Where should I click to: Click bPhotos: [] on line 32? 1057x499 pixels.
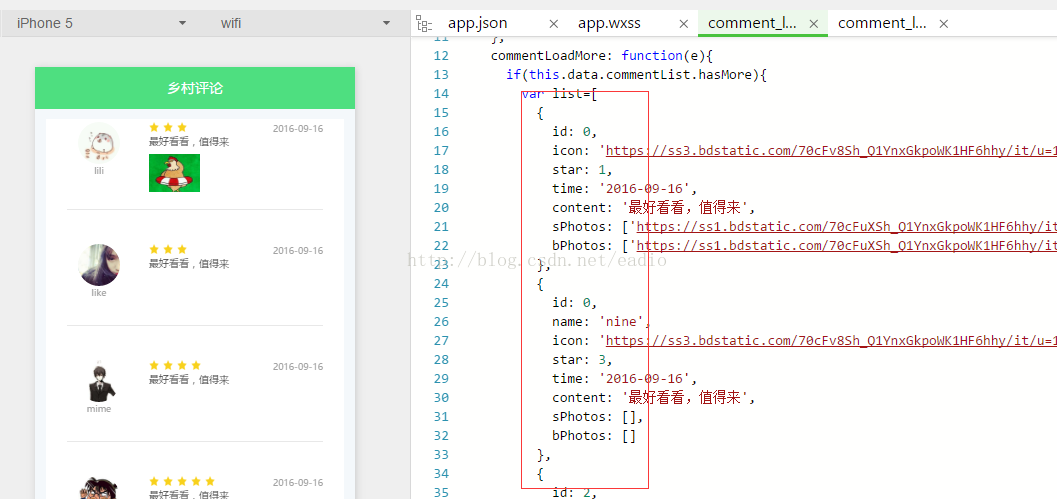coord(594,436)
